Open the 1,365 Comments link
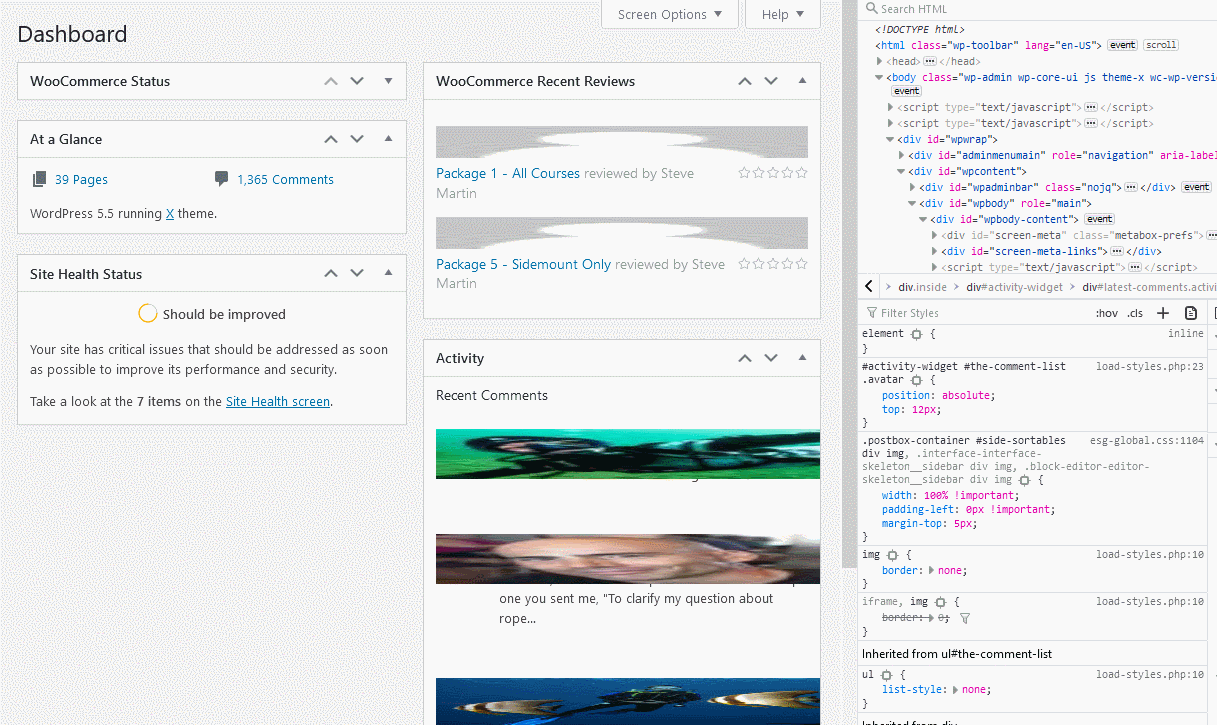 pyautogui.click(x=285, y=180)
